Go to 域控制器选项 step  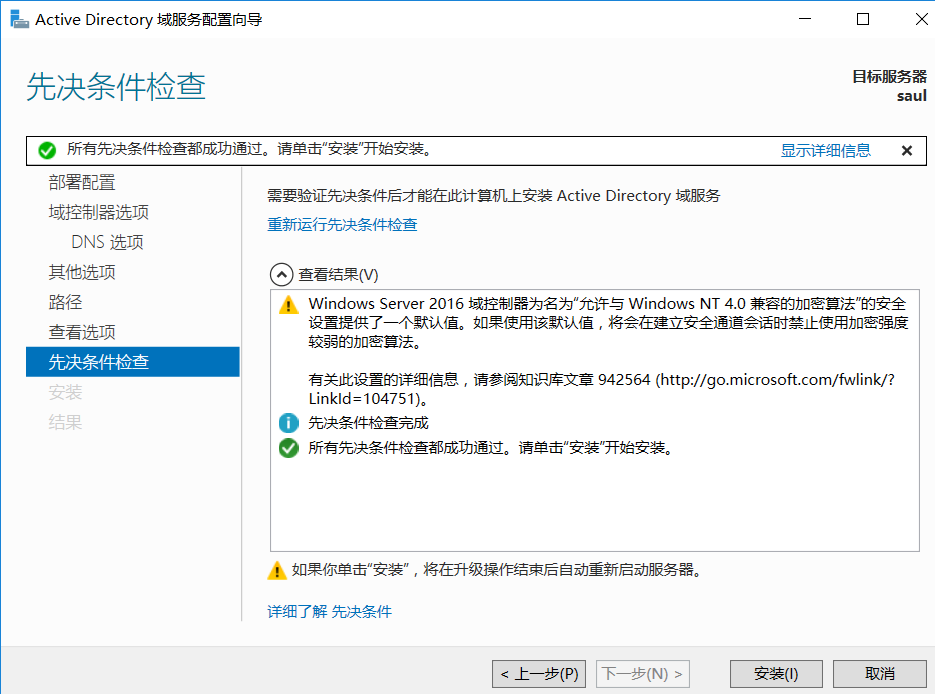point(99,212)
